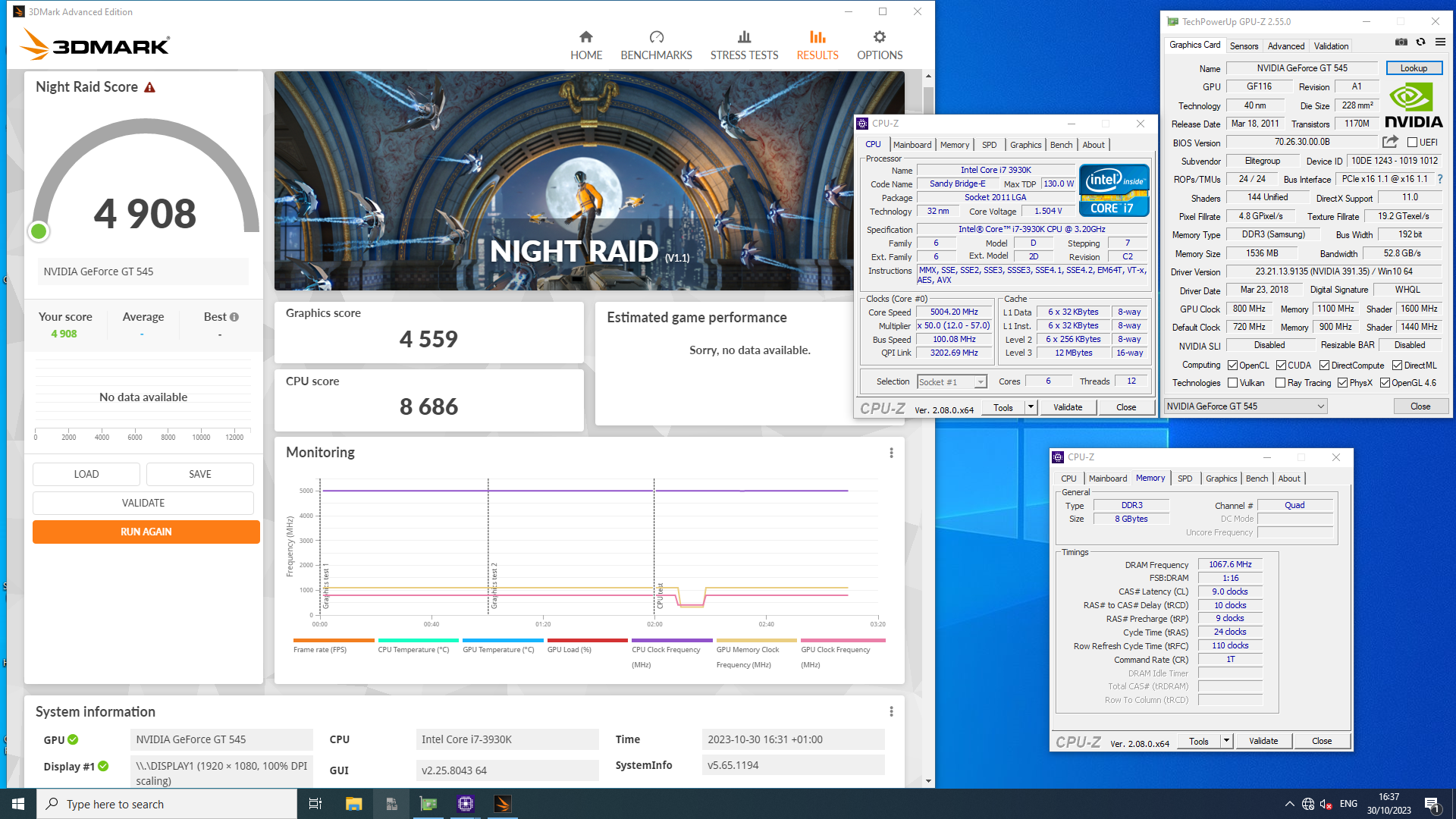Click the GPU-Z taskbar icon

tap(428, 804)
